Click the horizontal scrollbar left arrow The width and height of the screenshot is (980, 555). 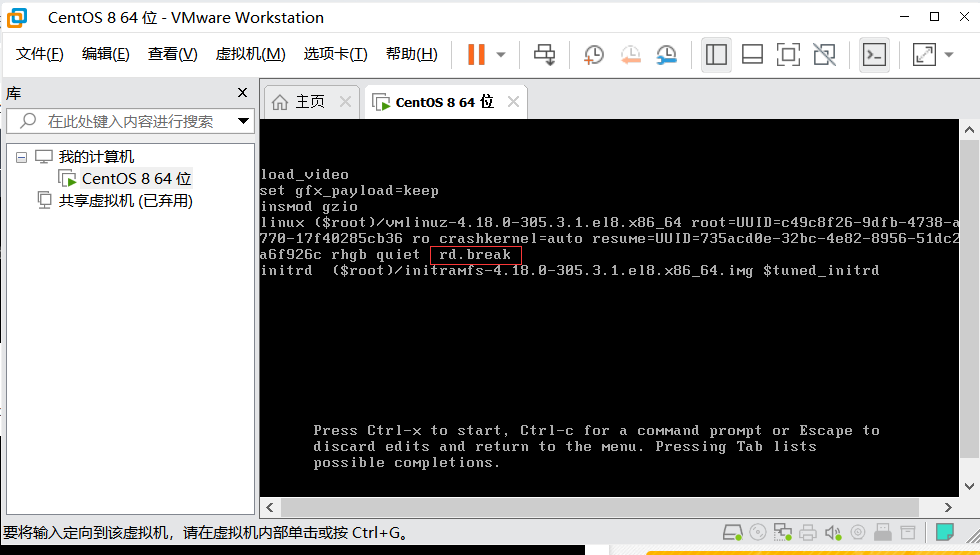270,507
